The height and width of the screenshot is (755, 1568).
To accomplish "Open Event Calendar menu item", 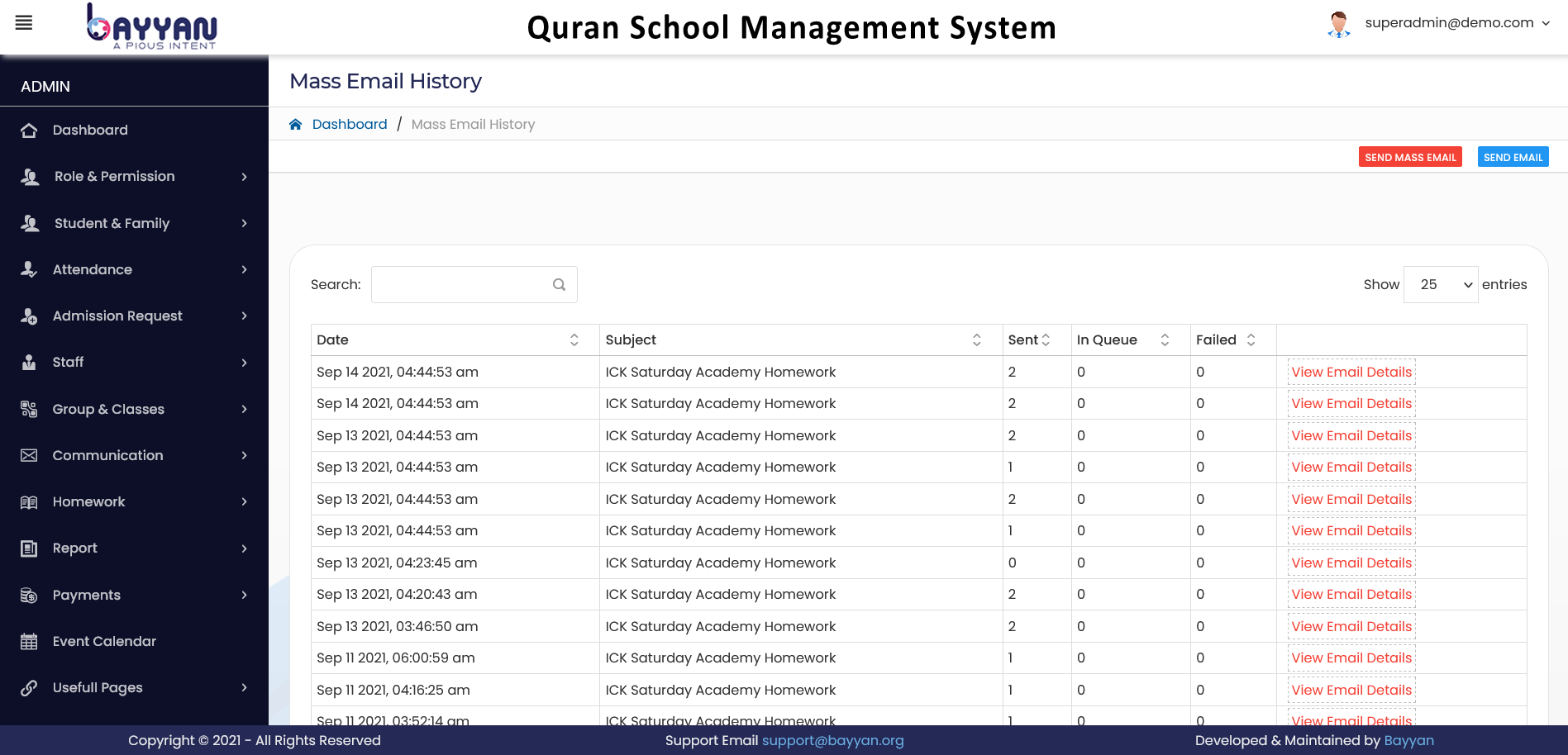I will tap(104, 641).
